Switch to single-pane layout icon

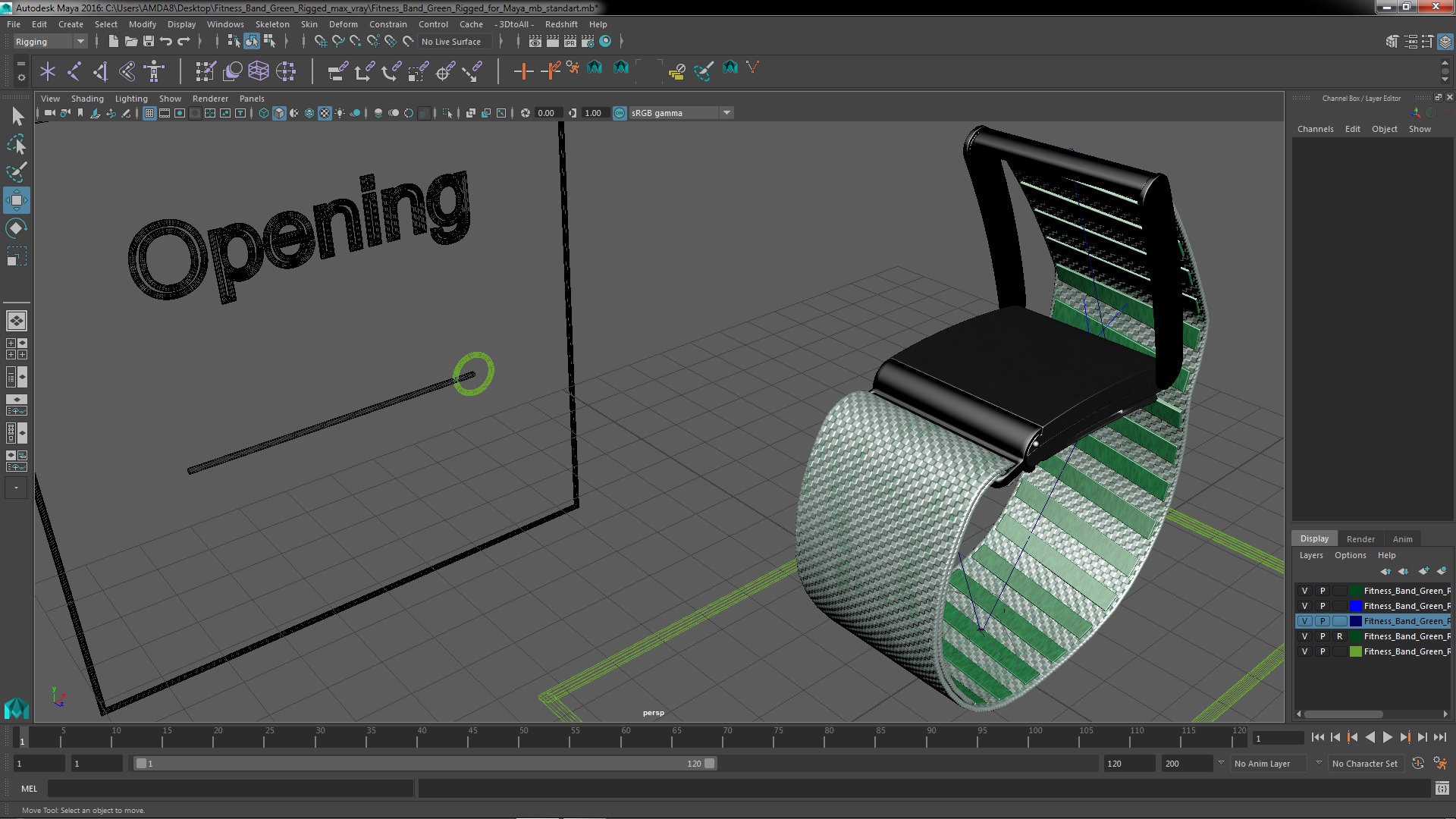coord(16,321)
